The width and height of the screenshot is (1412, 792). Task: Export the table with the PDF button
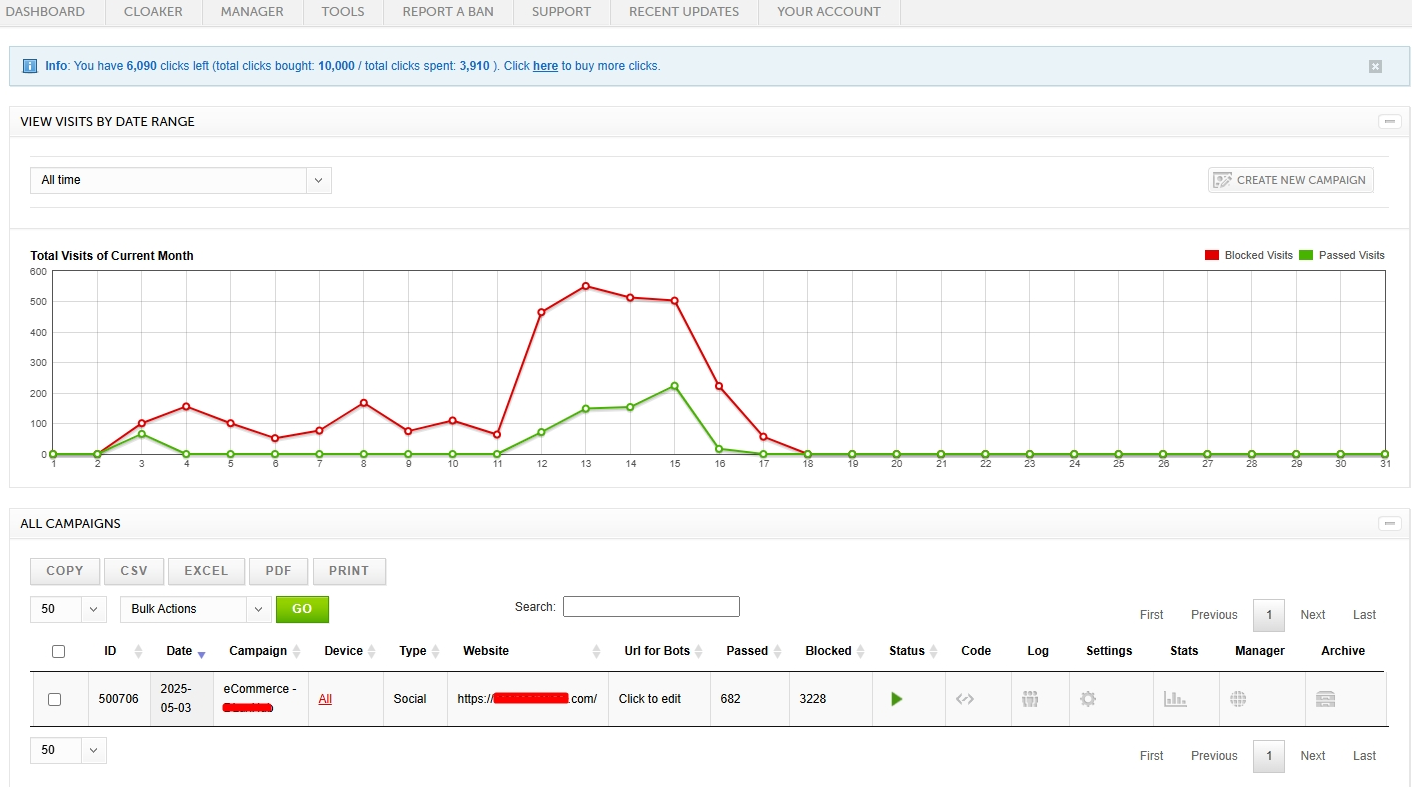(x=278, y=571)
